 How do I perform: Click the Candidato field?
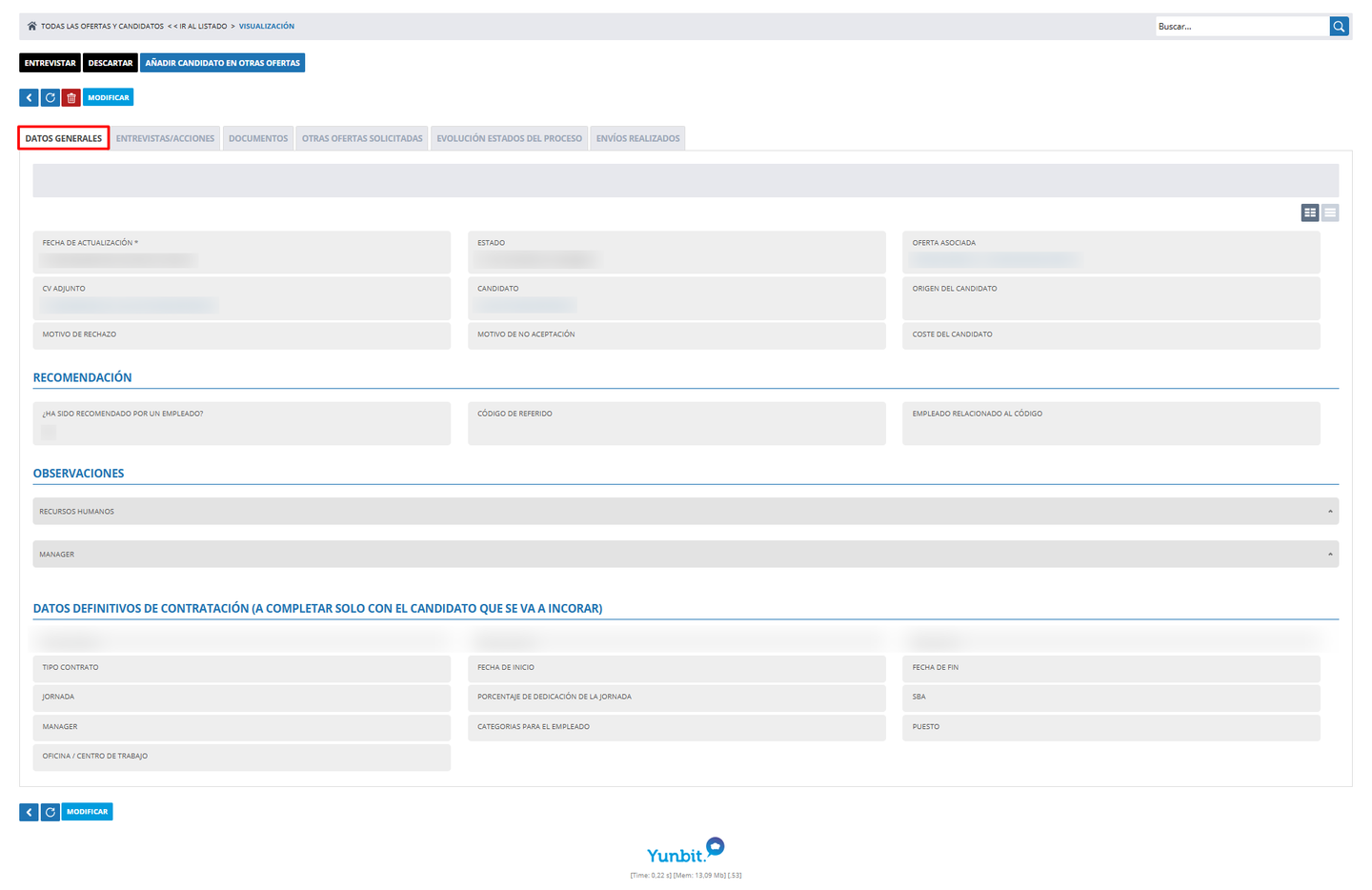pos(676,298)
